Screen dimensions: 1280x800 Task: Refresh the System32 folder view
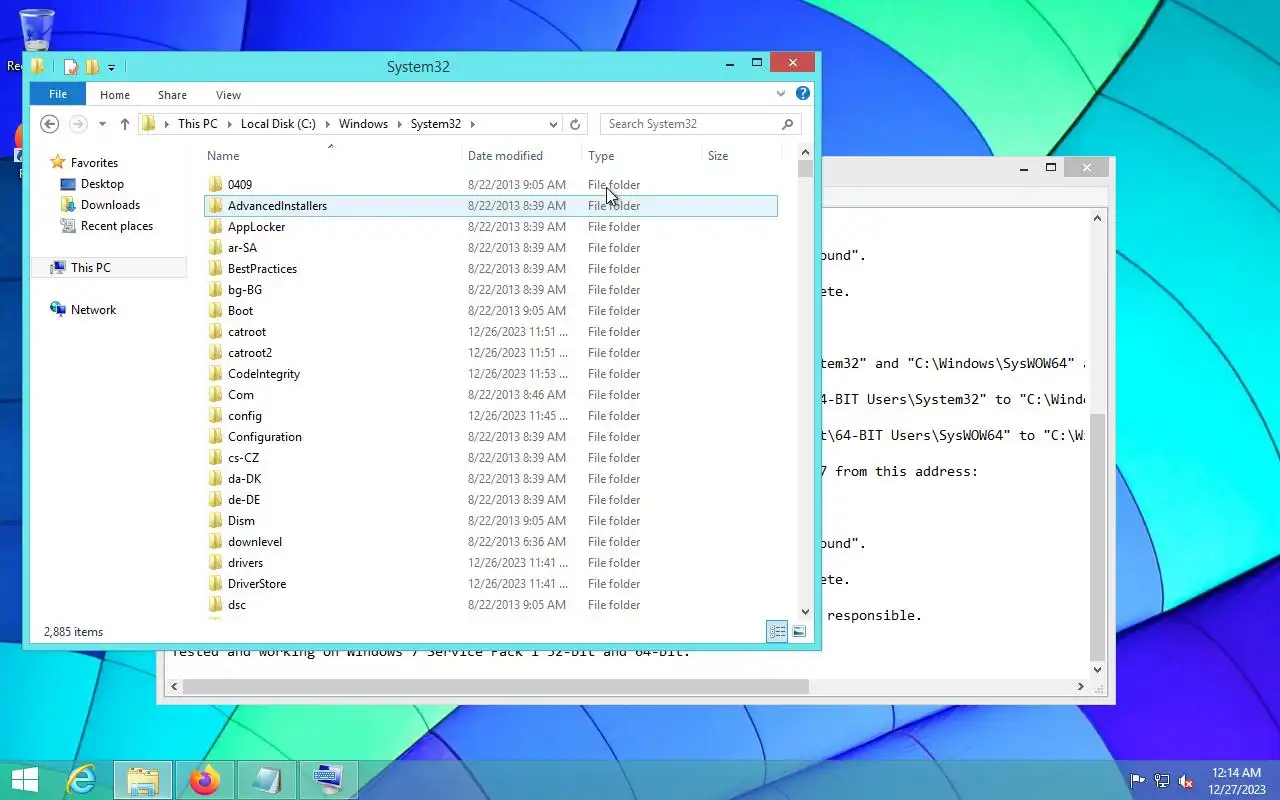pyautogui.click(x=575, y=124)
